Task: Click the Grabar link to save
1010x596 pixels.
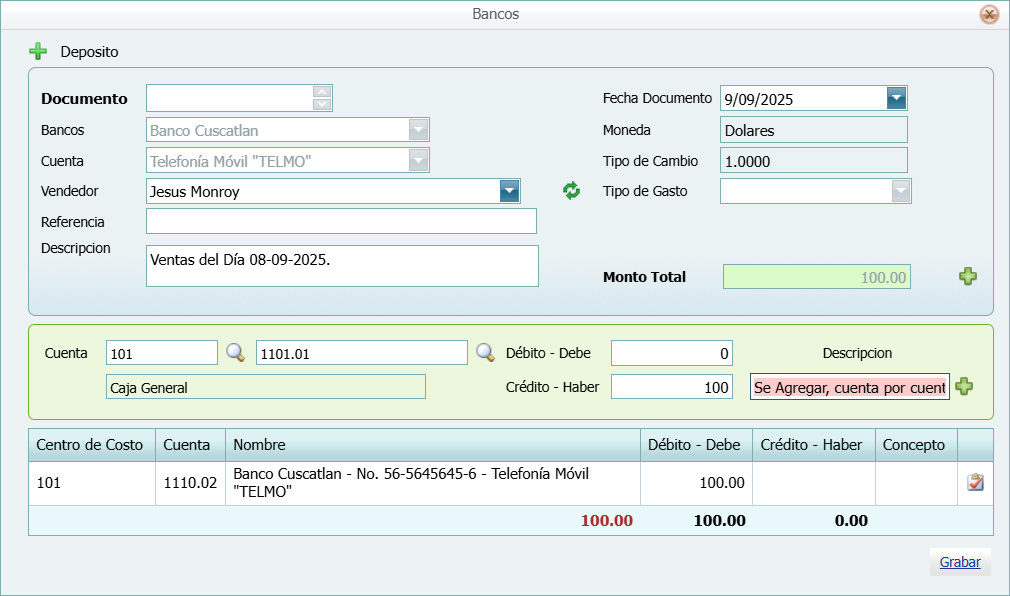Action: (x=960, y=562)
